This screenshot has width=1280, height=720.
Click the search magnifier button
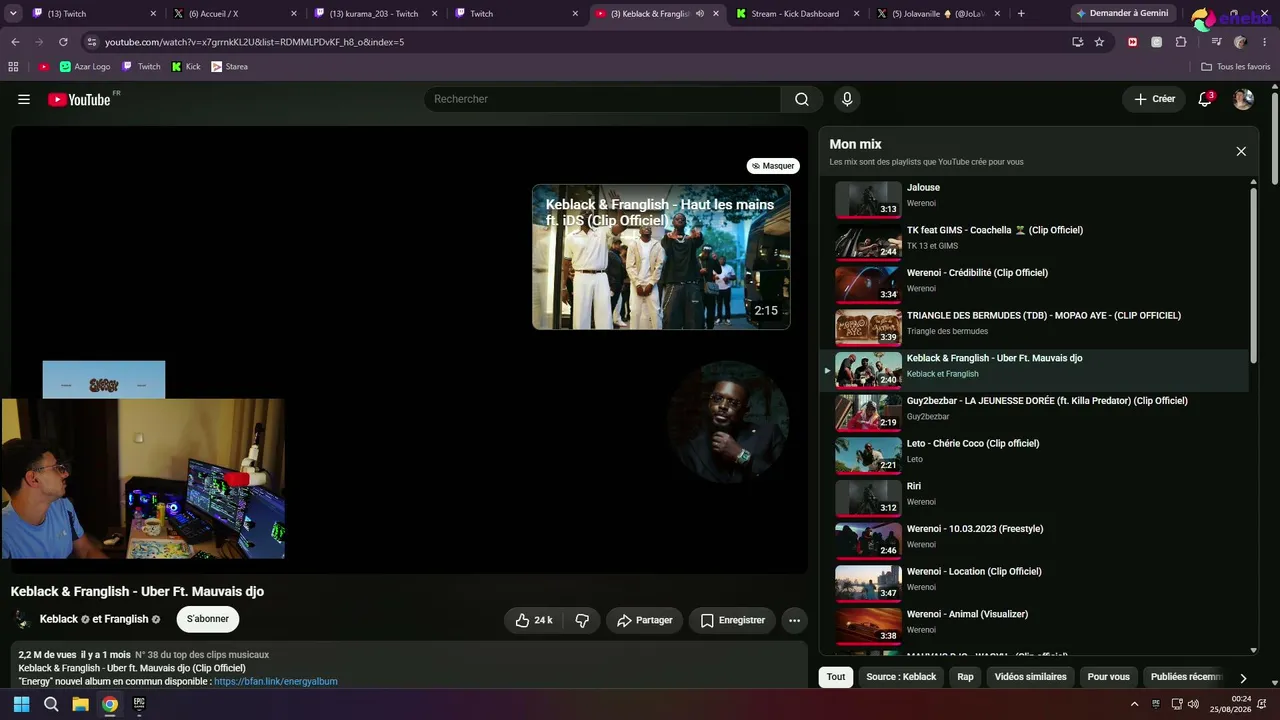tap(802, 99)
